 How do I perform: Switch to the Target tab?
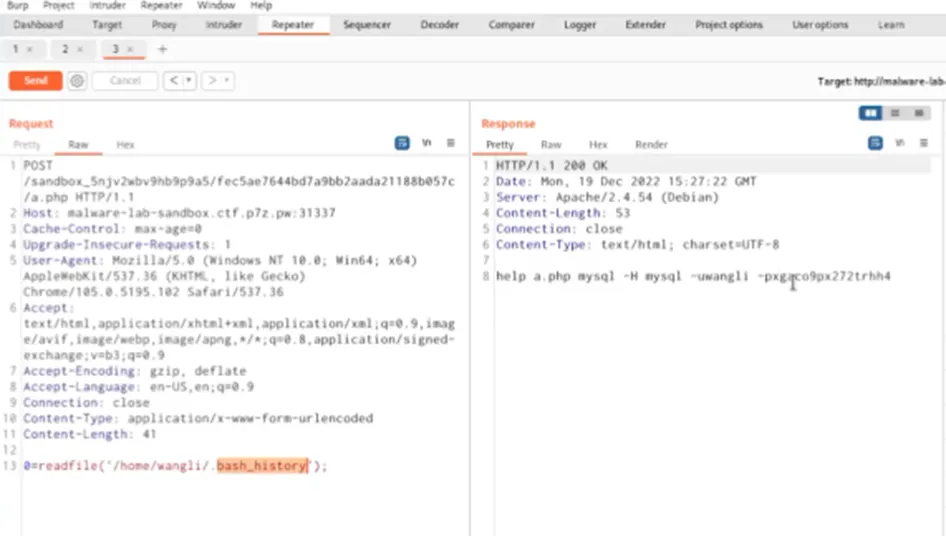(x=107, y=25)
